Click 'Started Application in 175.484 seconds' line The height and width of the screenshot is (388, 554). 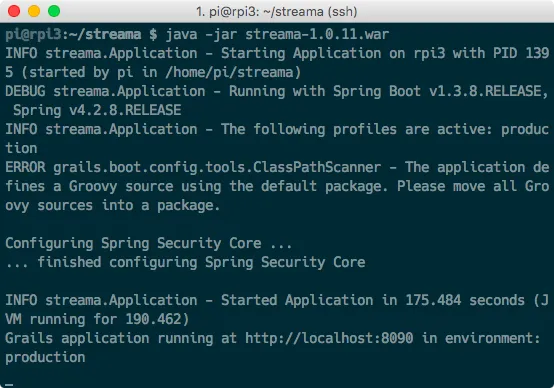click(x=277, y=300)
